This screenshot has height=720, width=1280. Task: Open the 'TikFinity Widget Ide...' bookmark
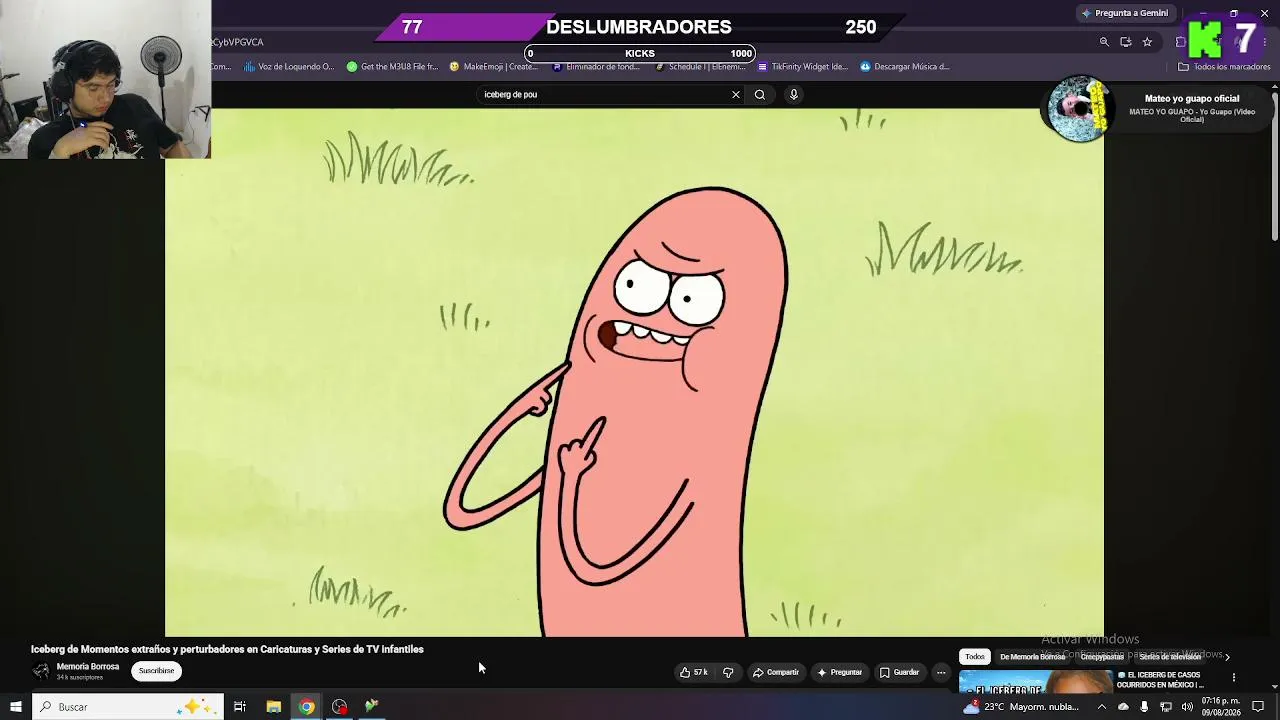point(803,67)
